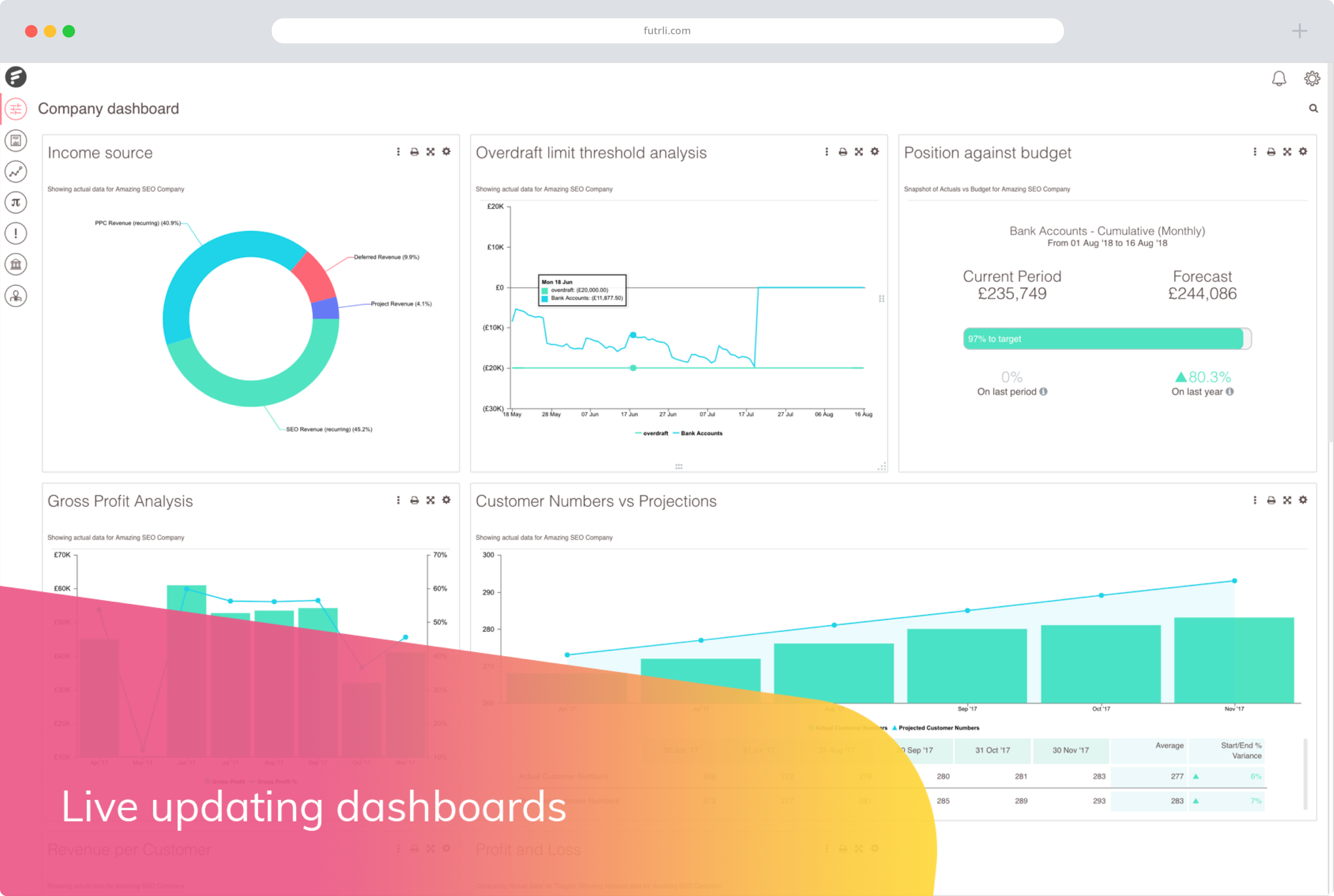Viewport: 1334px width, 896px height.
Task: Open the PDF reports sidebar icon
Action: pyautogui.click(x=16, y=140)
